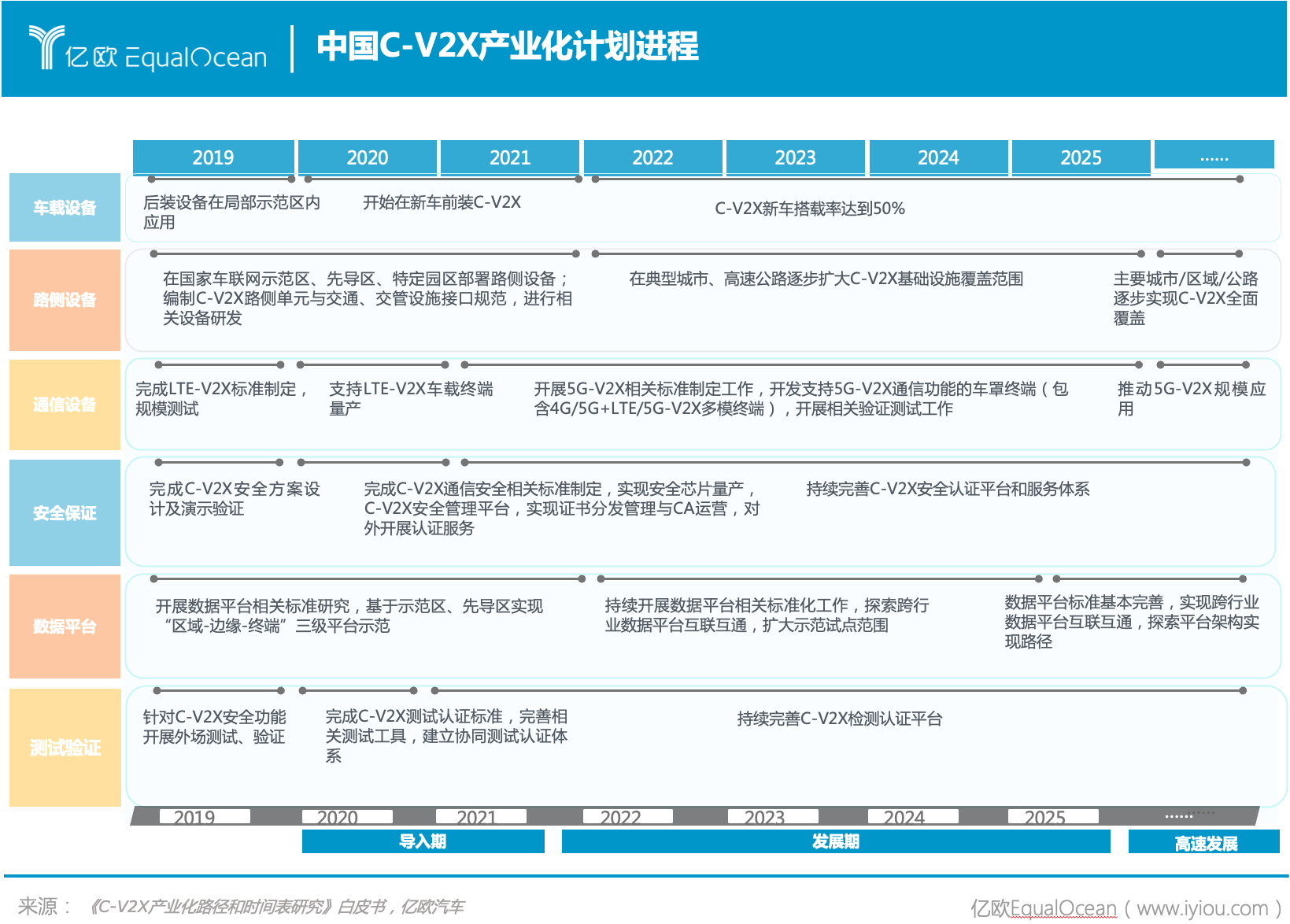Toggle the 高速发展 phase bar

[x=1206, y=841]
